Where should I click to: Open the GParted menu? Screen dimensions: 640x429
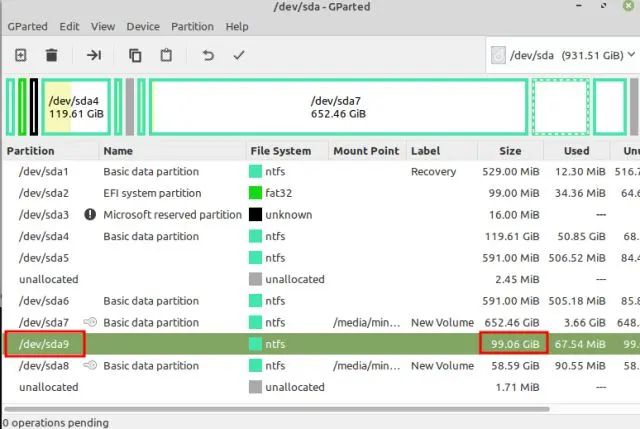tap(27, 26)
